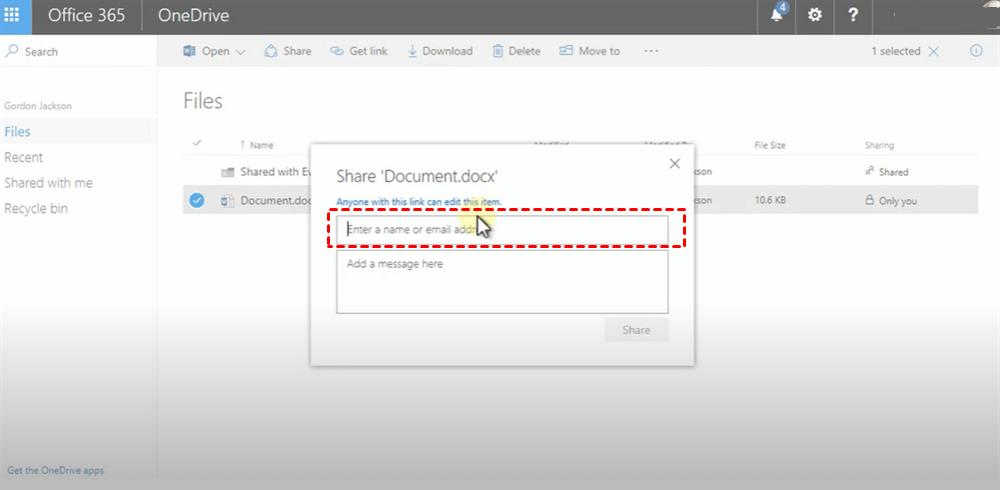Screen dimensions: 1000x490
Task: Uncheck the Document.docx row selection circle
Action: click(196, 200)
